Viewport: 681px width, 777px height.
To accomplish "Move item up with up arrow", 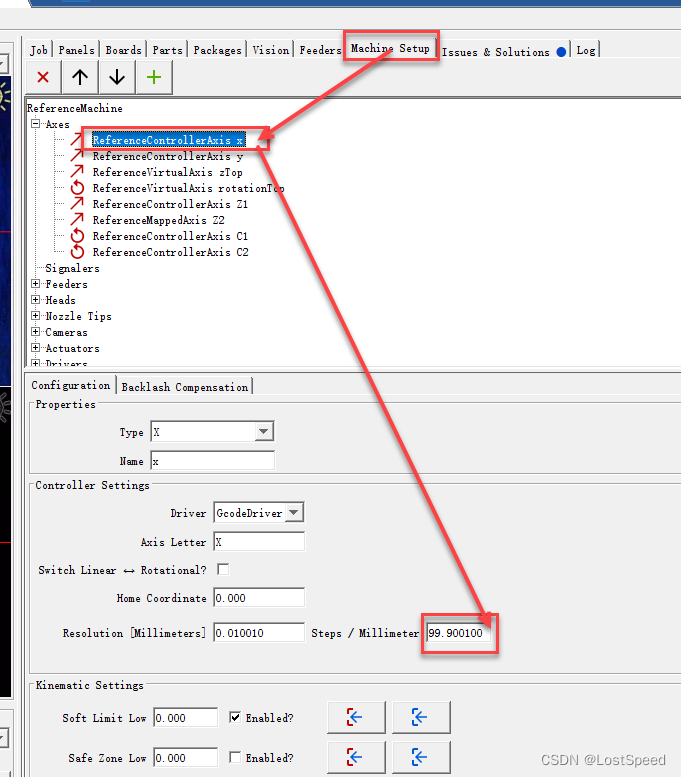I will [80, 77].
